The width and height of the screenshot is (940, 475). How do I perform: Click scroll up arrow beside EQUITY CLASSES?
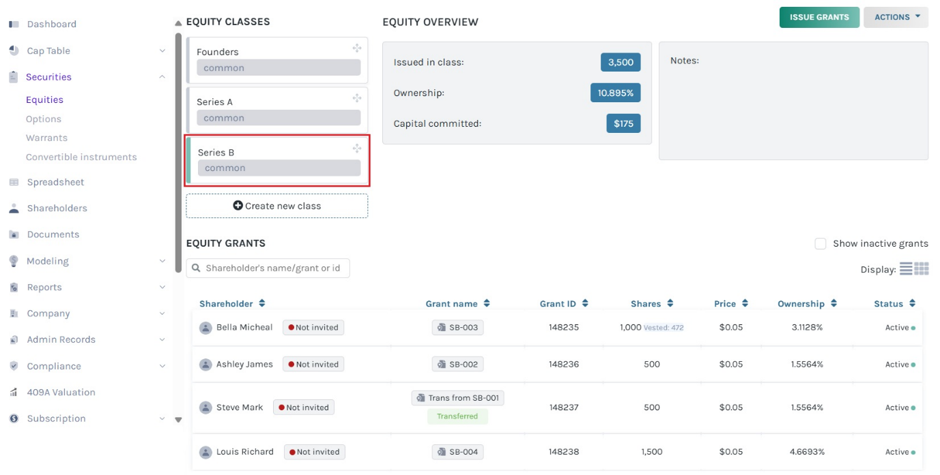[x=178, y=23]
